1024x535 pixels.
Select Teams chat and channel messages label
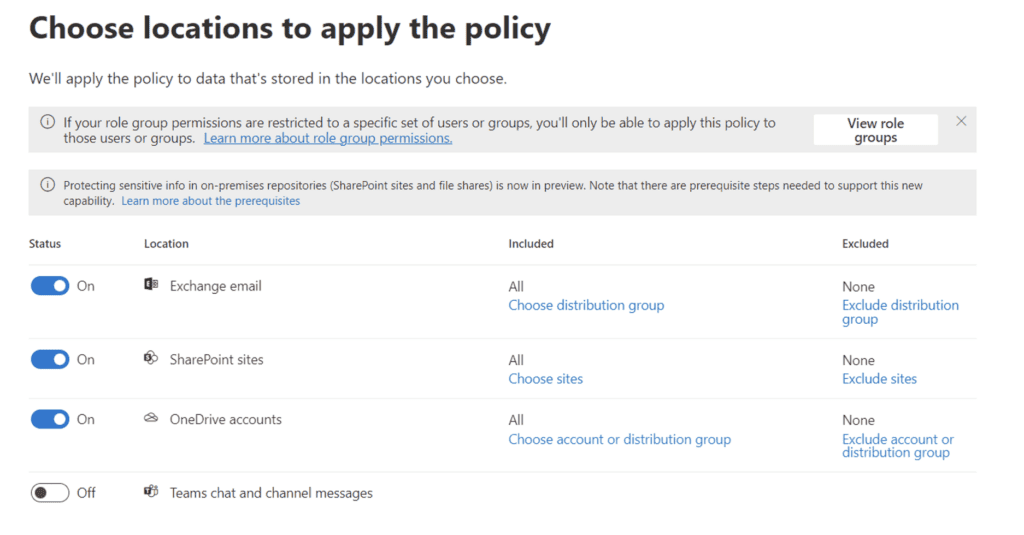[271, 493]
